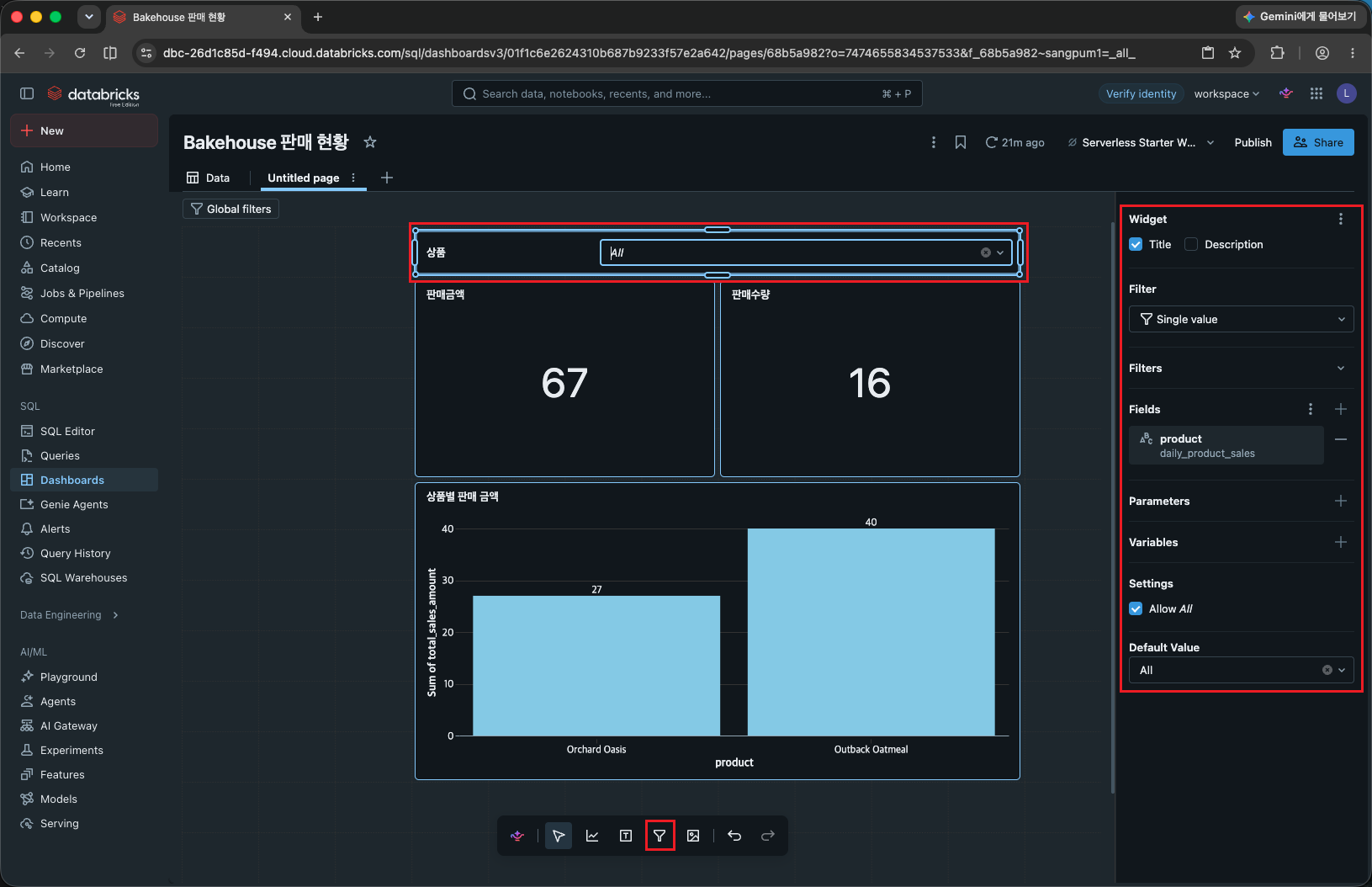Open the workspace switcher dropdown
The height and width of the screenshot is (887, 1372).
[1226, 93]
